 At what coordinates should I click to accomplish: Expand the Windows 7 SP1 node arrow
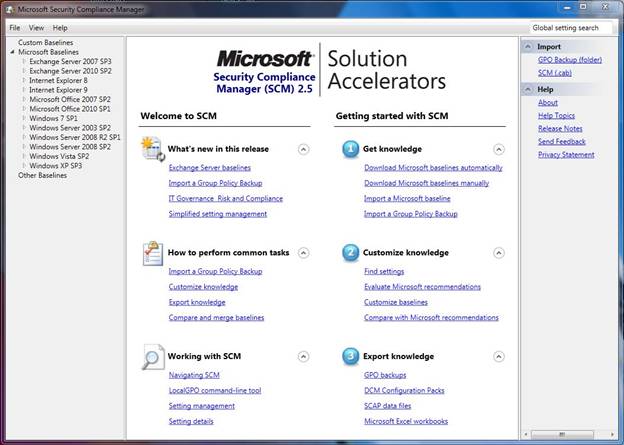click(24, 118)
